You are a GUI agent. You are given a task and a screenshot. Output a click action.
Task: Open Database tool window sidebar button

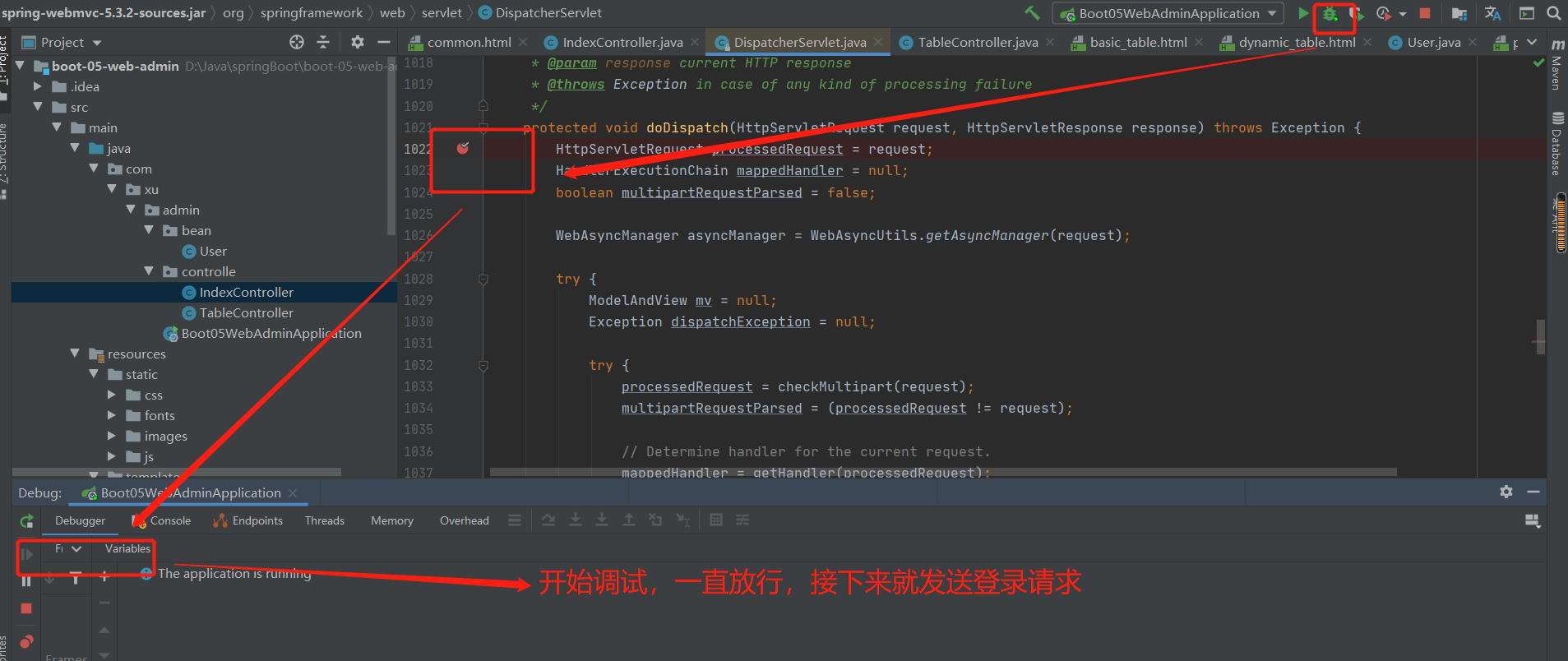tap(1557, 144)
